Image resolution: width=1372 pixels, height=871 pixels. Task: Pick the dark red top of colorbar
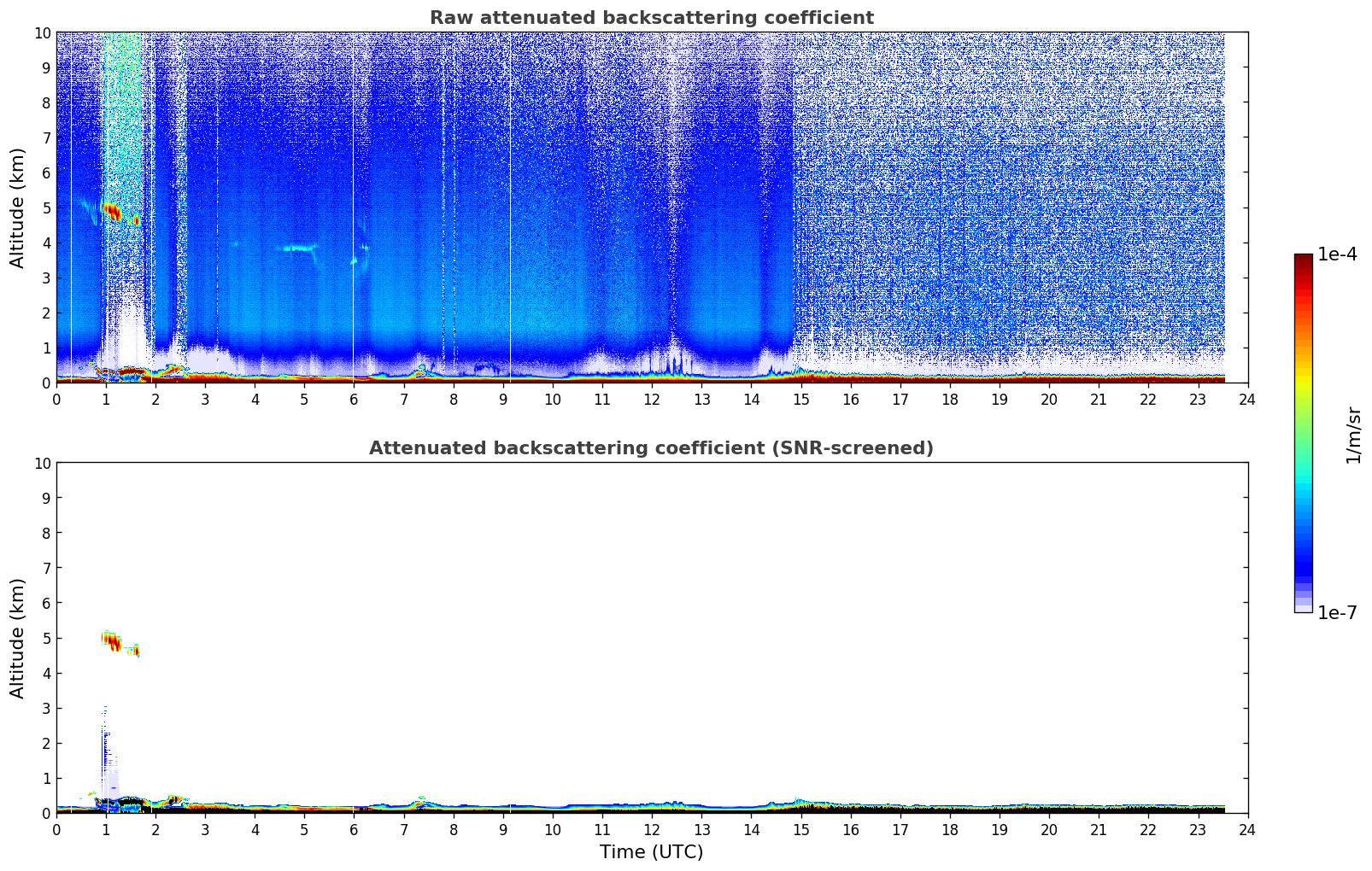[x=1303, y=261]
